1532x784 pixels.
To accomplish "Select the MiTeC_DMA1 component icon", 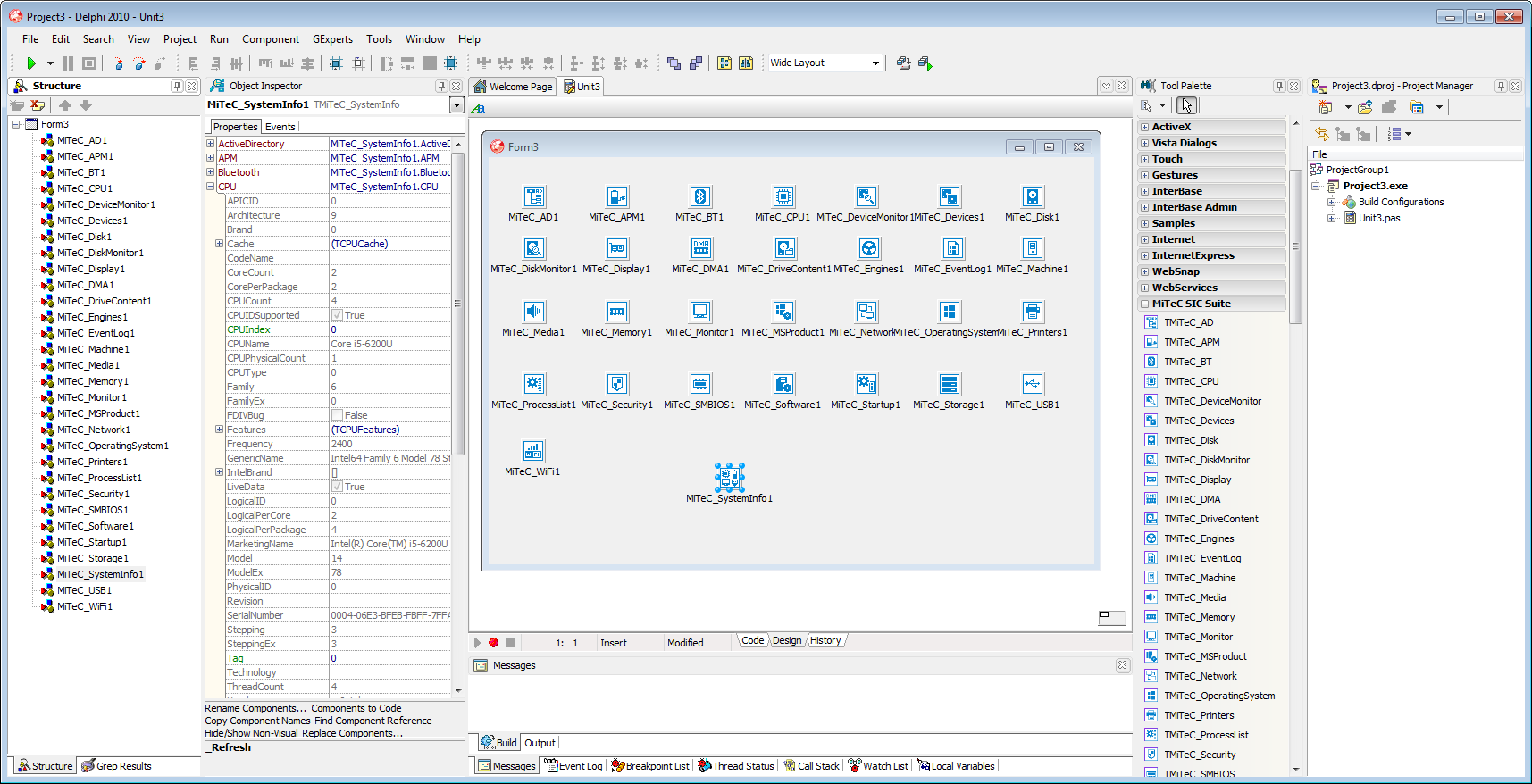I will coord(700,248).
